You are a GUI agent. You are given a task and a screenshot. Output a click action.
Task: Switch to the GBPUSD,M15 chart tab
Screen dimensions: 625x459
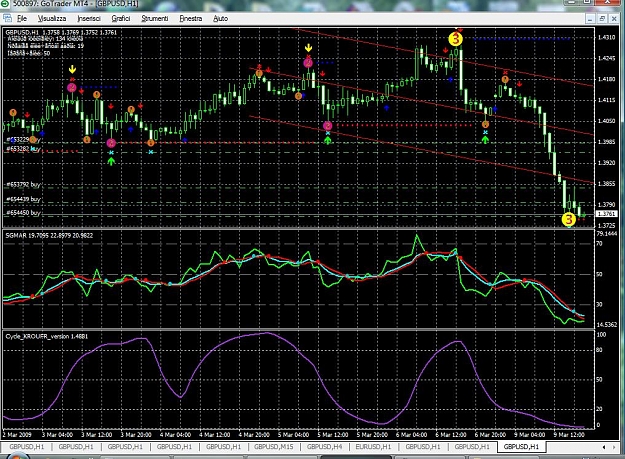[273, 447]
